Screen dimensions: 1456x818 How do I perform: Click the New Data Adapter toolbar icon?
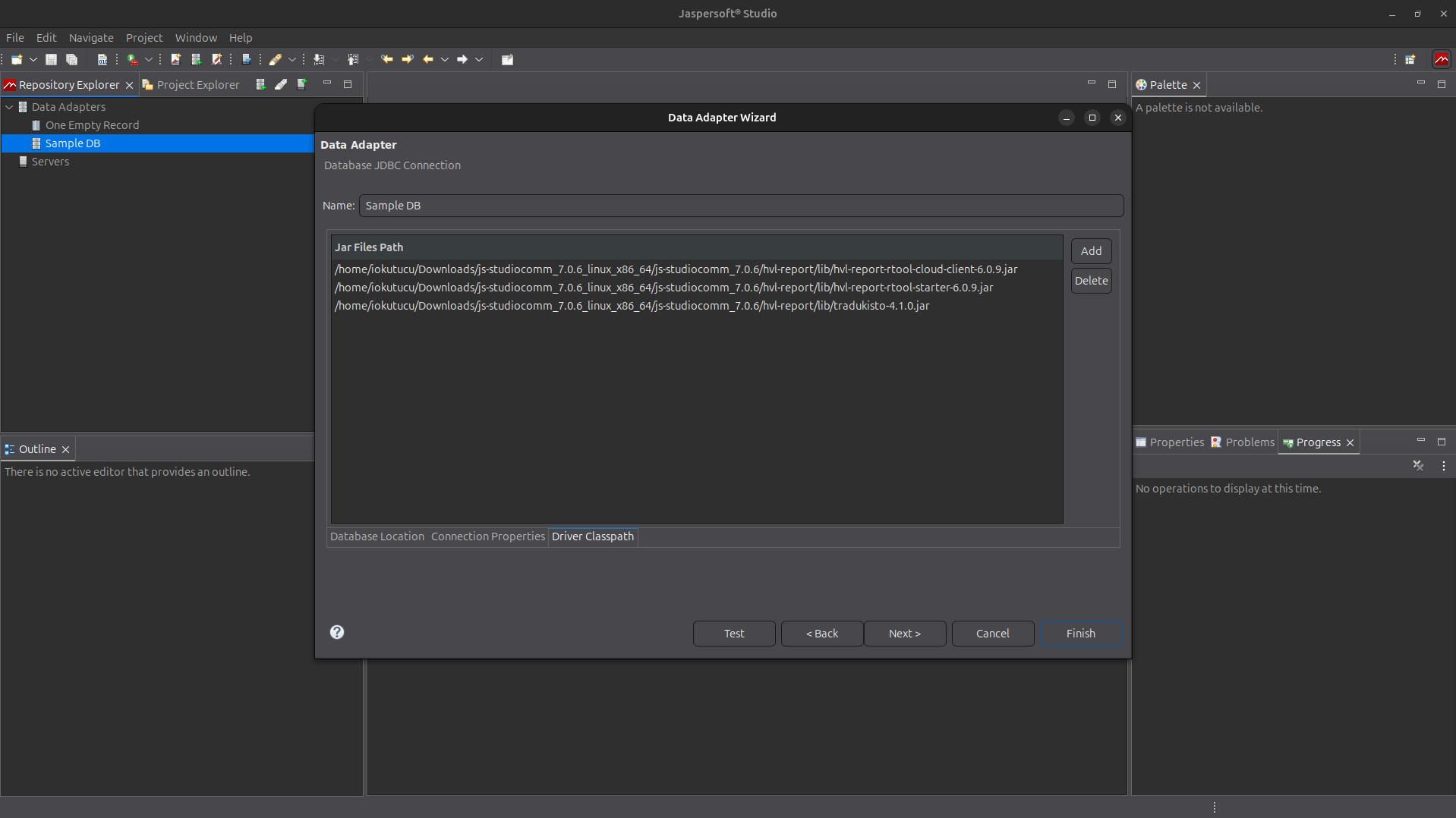(197, 59)
